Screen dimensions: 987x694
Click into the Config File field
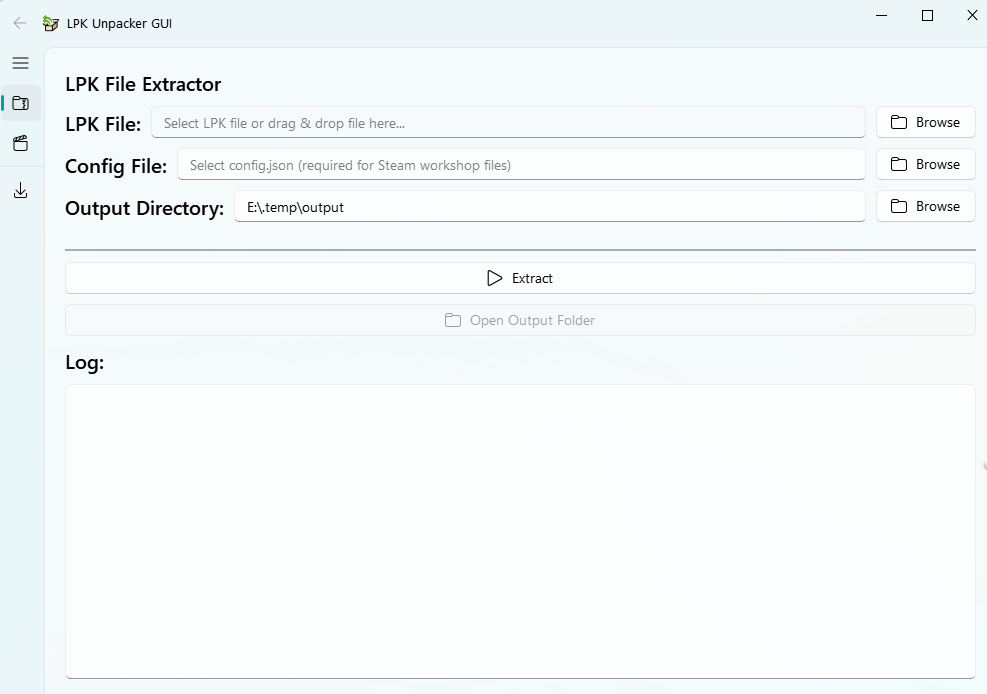point(520,165)
